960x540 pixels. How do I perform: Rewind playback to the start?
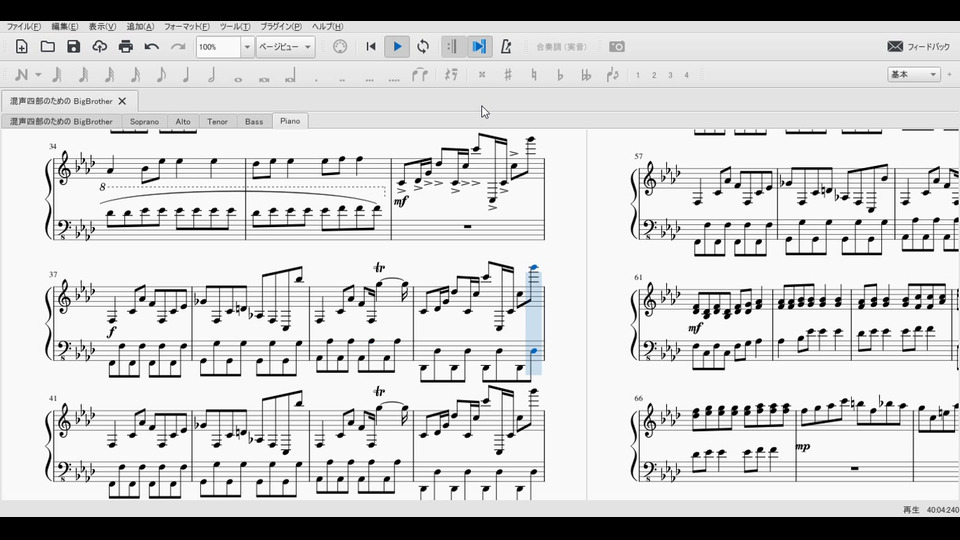pos(370,47)
